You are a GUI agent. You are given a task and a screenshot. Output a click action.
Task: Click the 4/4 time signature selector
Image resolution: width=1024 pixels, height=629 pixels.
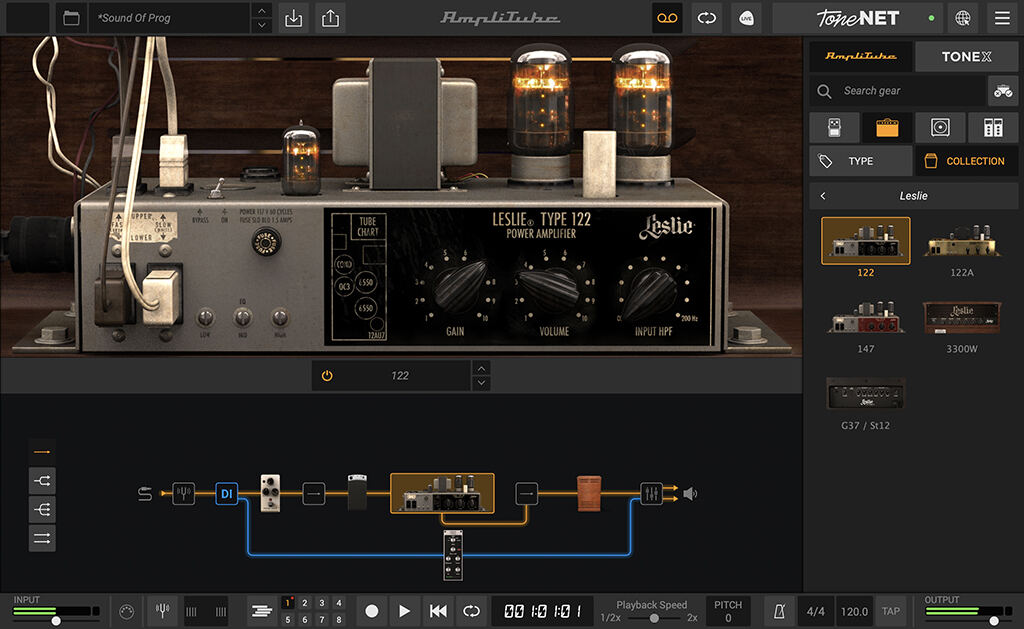(x=815, y=610)
